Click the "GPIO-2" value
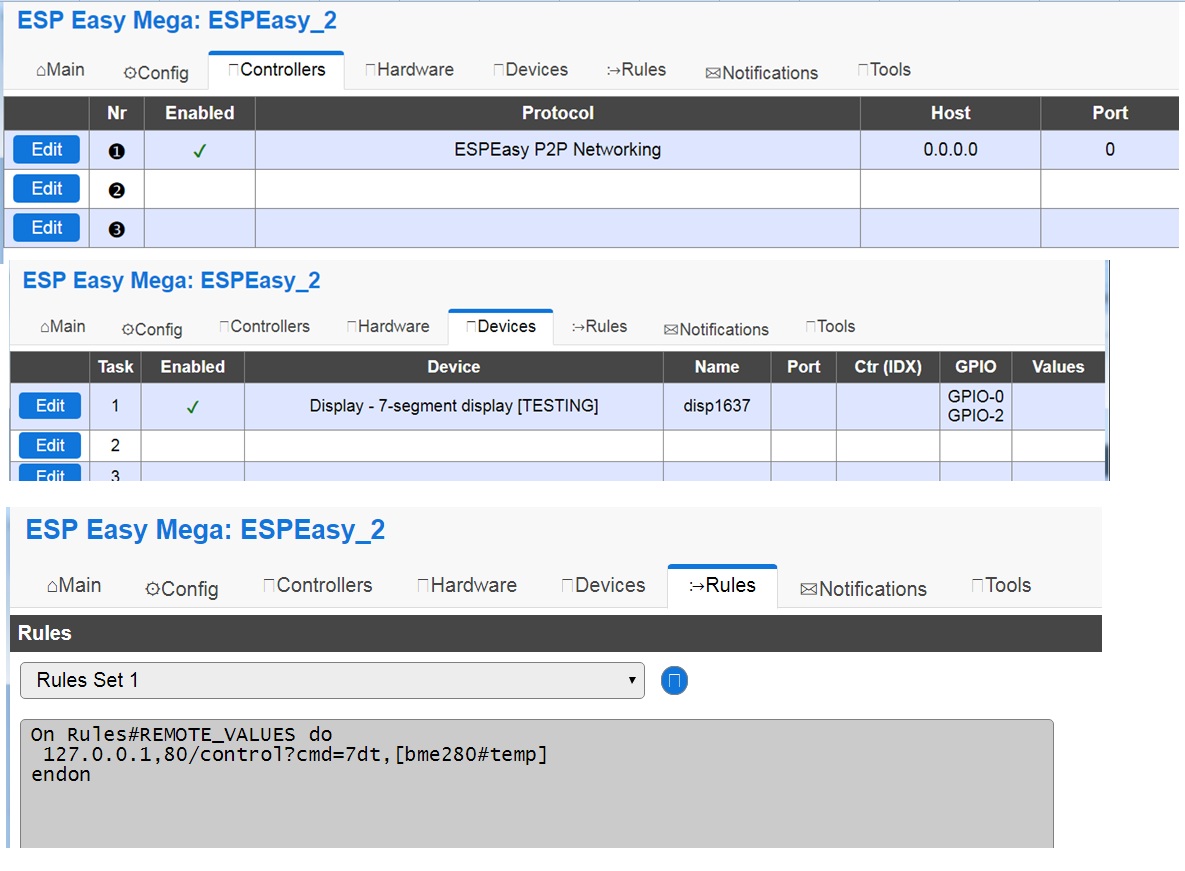This screenshot has width=1185, height=871. 976,415
